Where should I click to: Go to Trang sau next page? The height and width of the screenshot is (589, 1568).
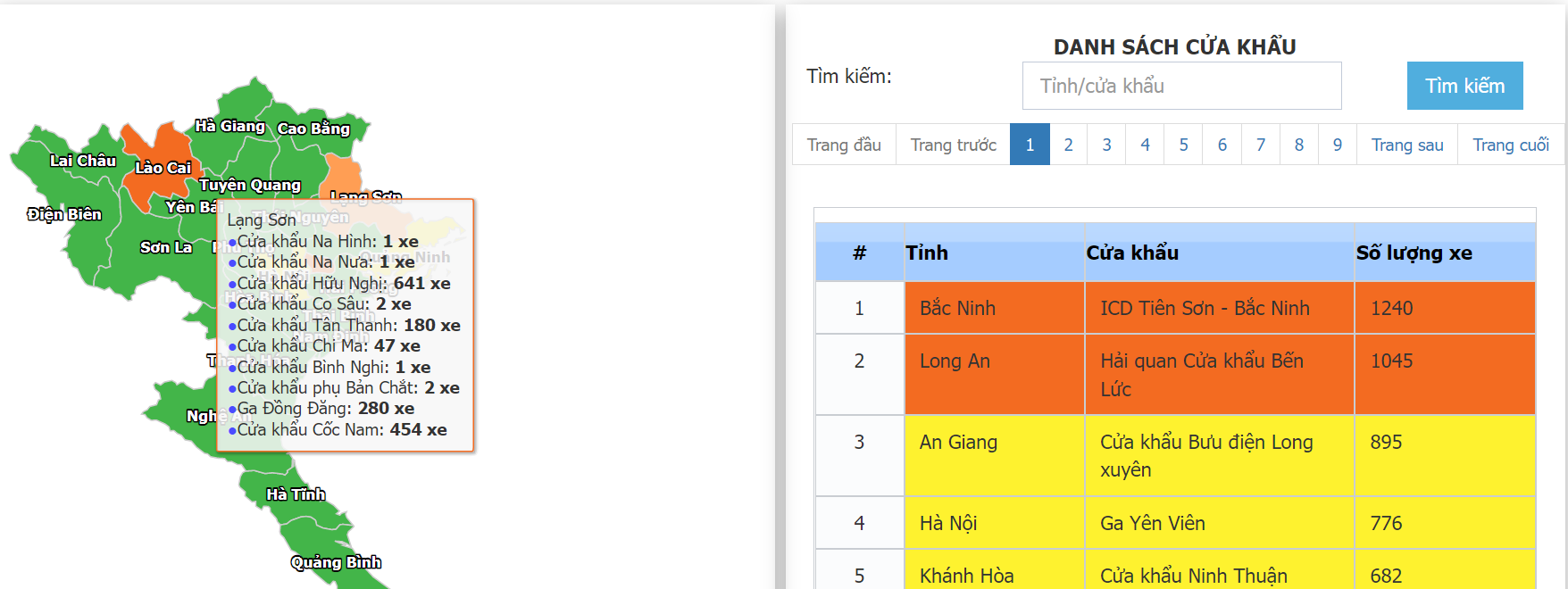(1407, 145)
